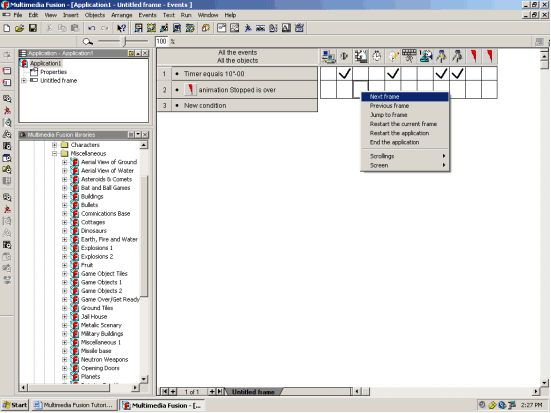Save with the floppy disk icon
Image resolution: width=551 pixels, height=413 pixels.
[33, 28]
